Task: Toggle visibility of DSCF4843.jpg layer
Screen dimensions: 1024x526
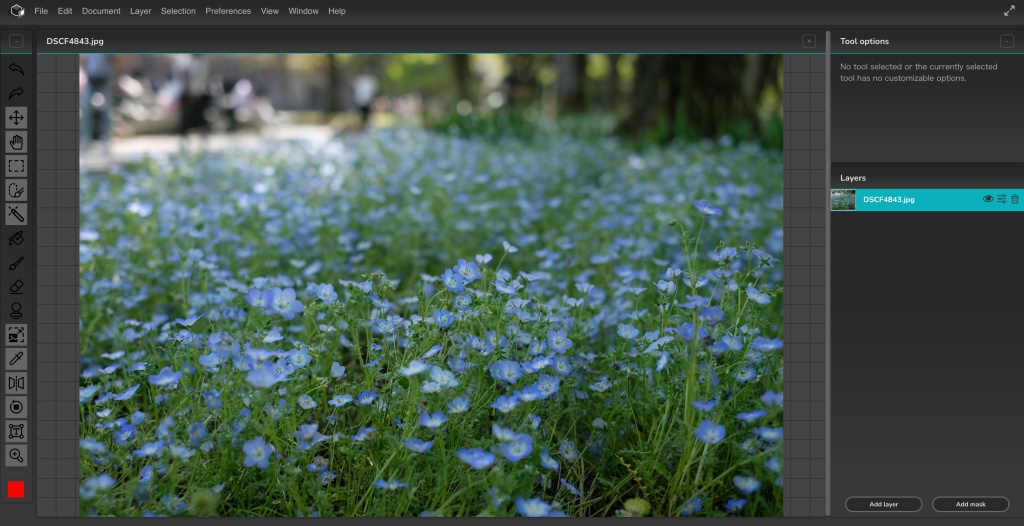Action: point(988,199)
